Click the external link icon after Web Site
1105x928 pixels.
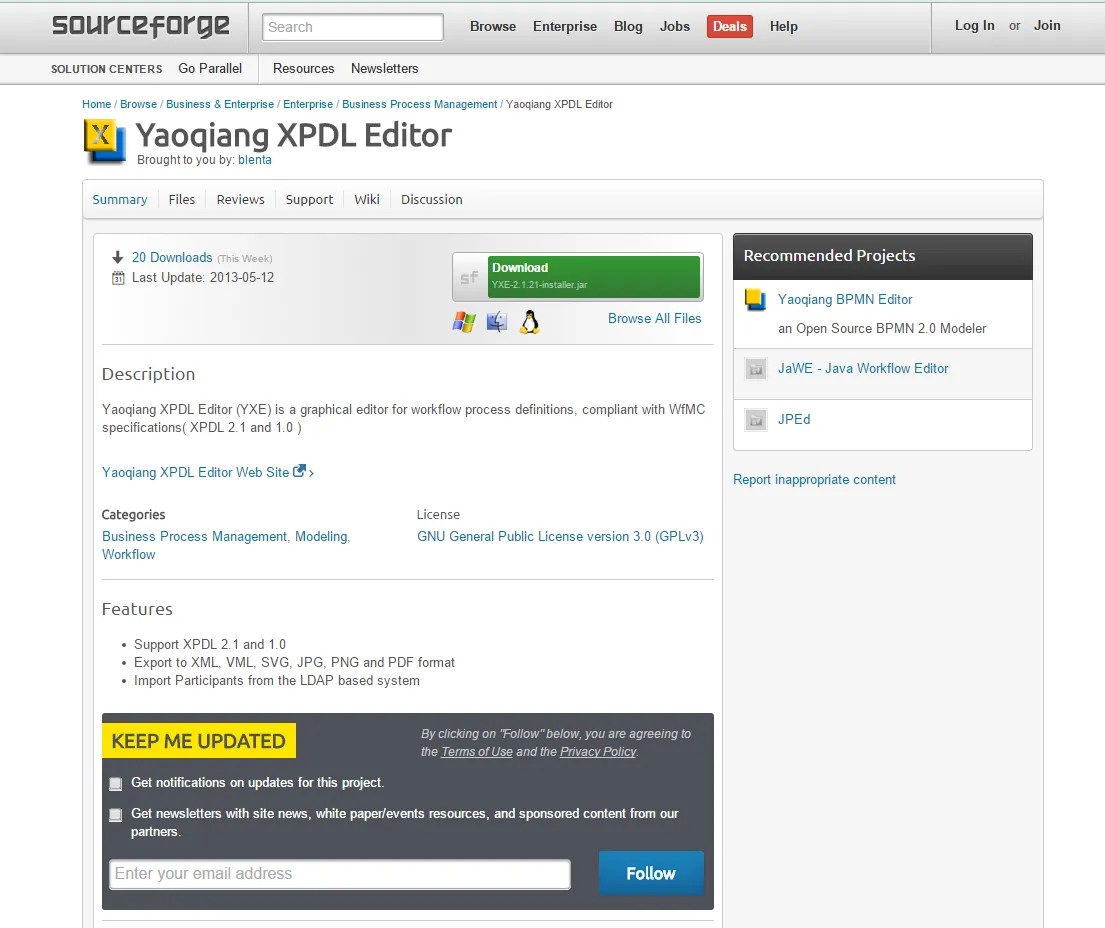click(x=300, y=471)
